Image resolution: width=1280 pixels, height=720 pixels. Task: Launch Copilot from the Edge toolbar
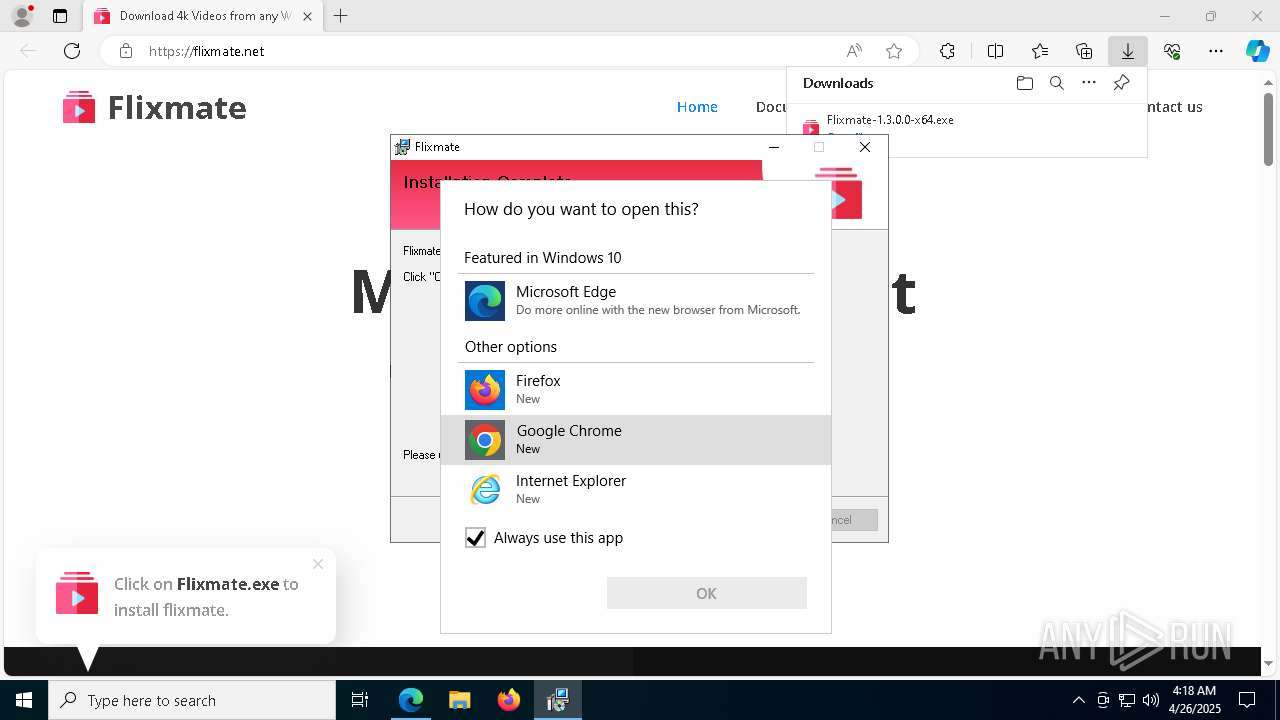[1257, 51]
